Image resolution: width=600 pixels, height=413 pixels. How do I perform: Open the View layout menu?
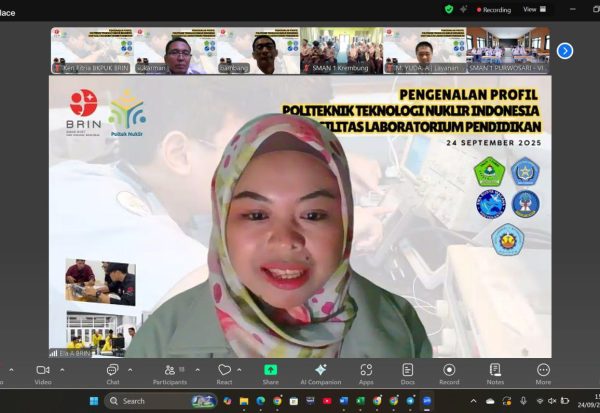pyautogui.click(x=533, y=9)
